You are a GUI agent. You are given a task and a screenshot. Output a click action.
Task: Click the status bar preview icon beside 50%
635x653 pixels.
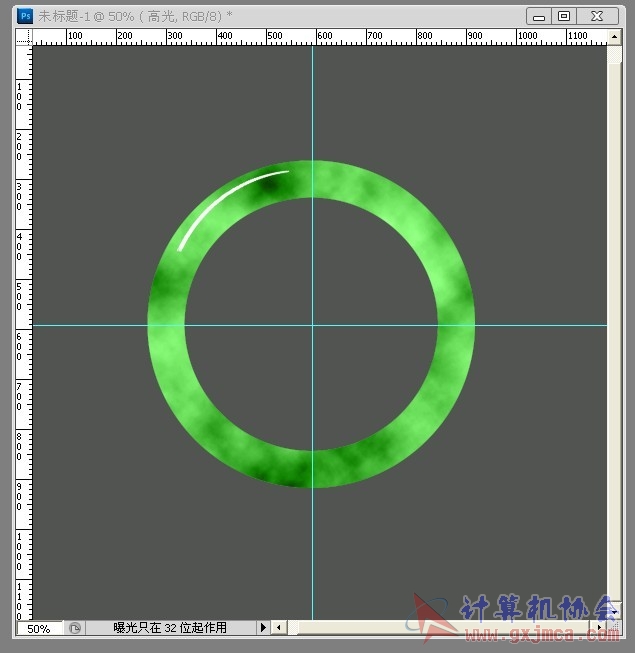(75, 628)
